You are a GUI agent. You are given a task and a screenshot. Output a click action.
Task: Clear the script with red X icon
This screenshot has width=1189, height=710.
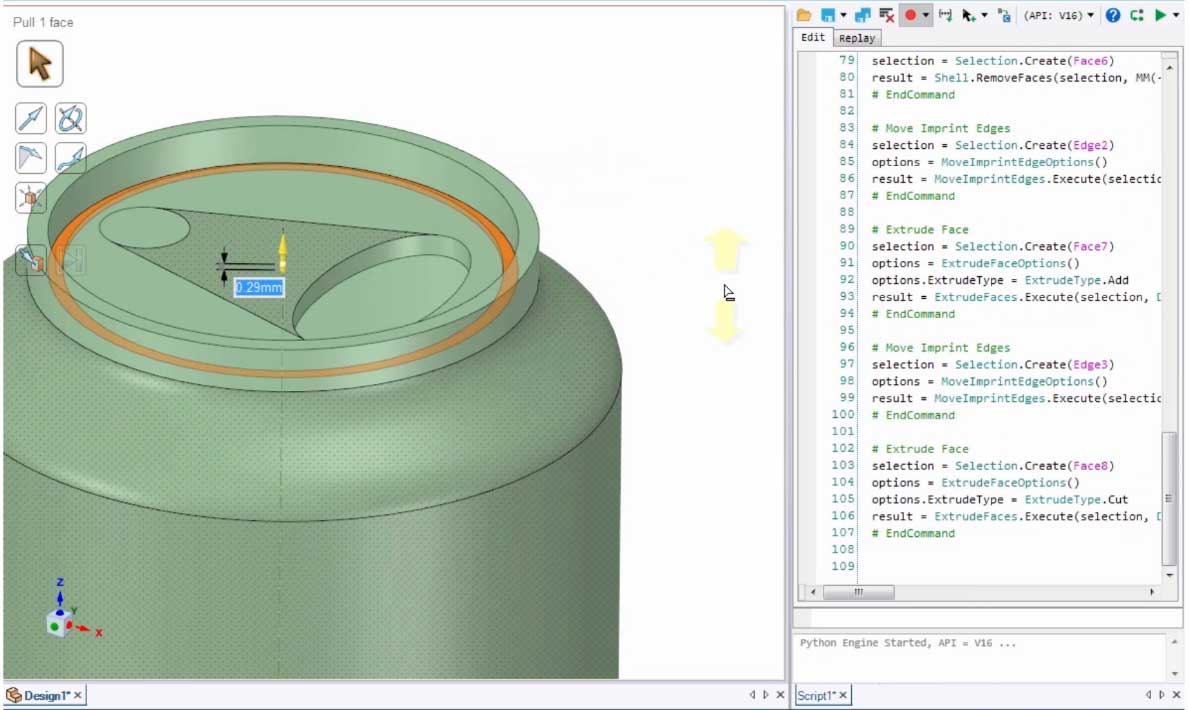886,15
